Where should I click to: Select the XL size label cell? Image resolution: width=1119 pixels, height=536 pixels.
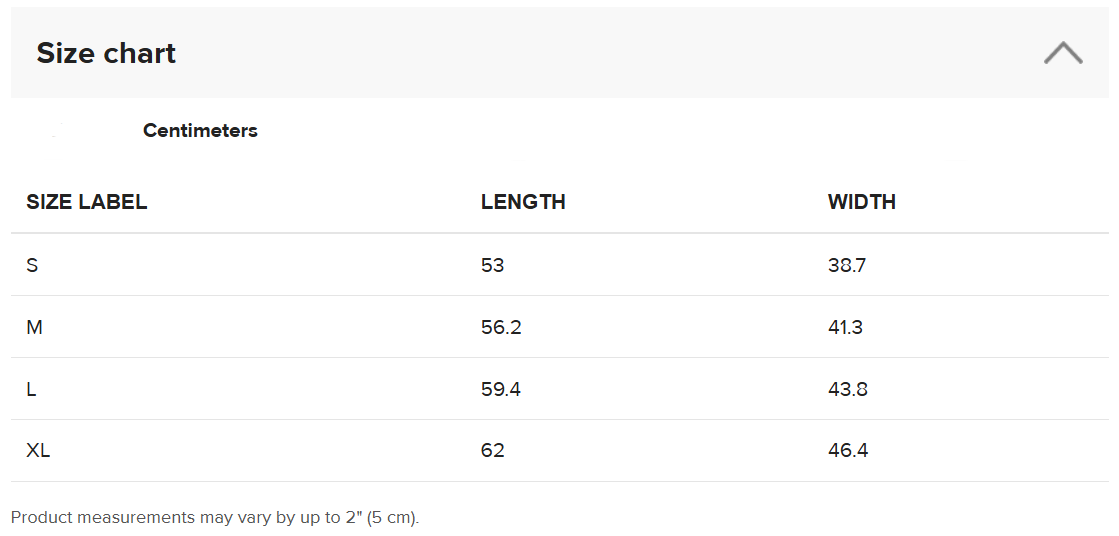click(x=38, y=451)
